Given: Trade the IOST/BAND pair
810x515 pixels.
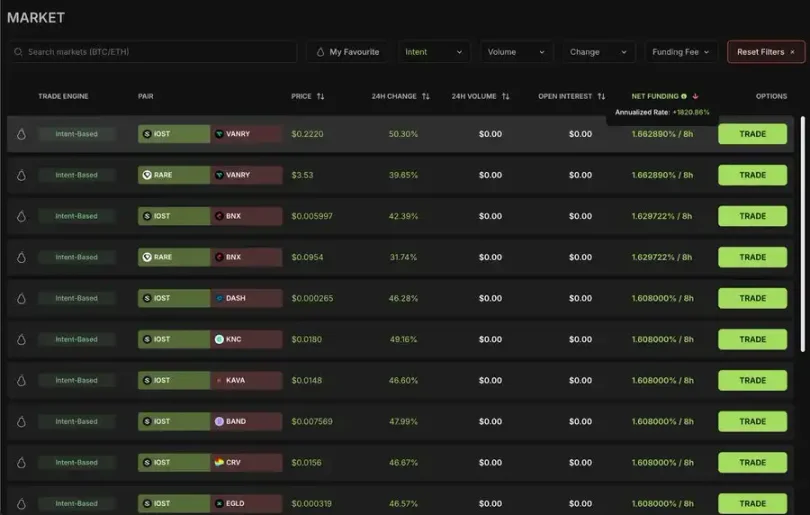Looking at the screenshot, I should 752,421.
